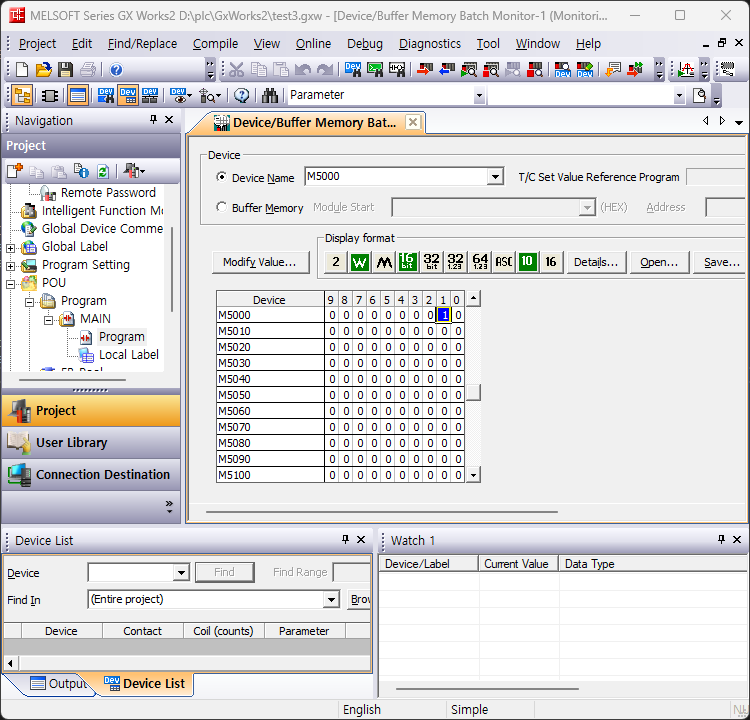Click the blue Help question mark icon
This screenshot has width=750, height=720.
(x=116, y=70)
